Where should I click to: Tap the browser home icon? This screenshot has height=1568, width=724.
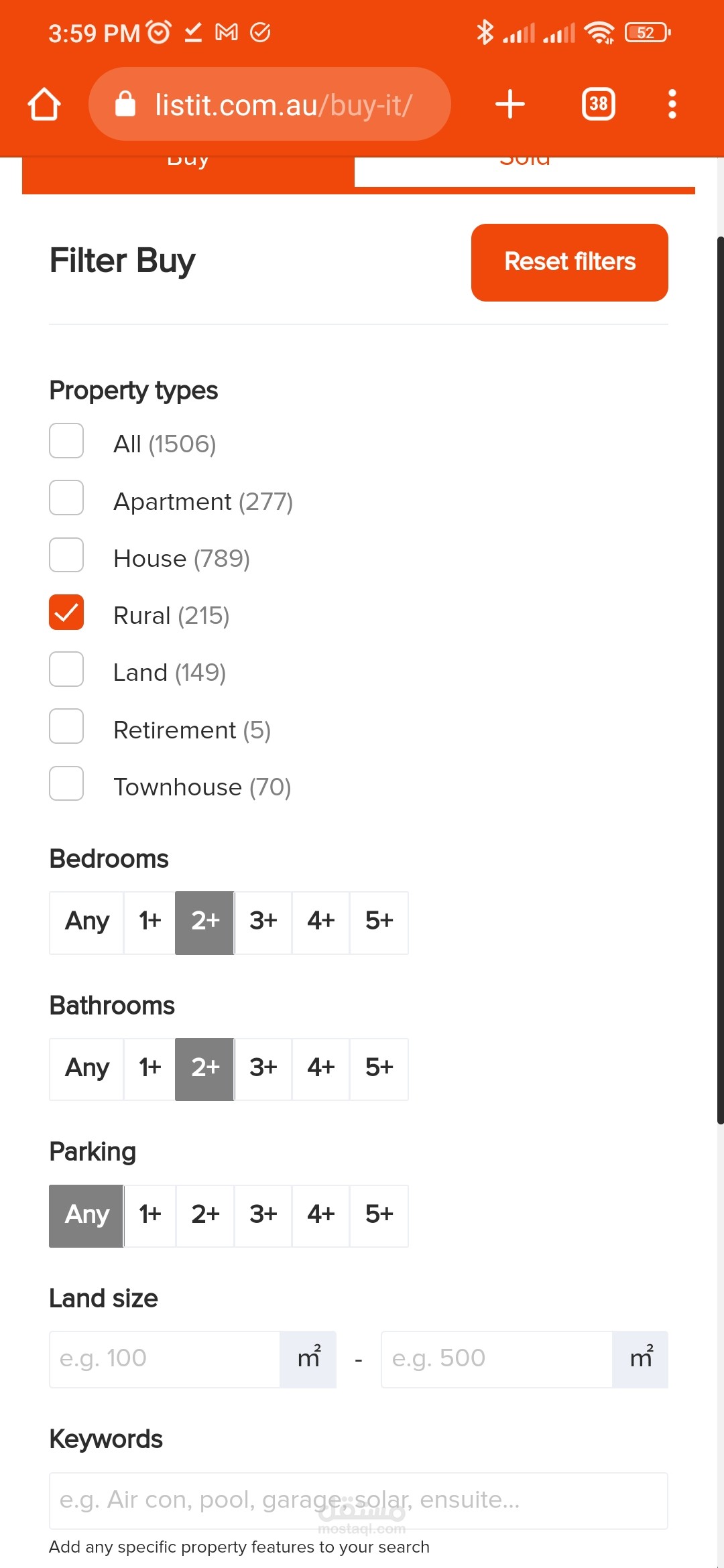44,105
